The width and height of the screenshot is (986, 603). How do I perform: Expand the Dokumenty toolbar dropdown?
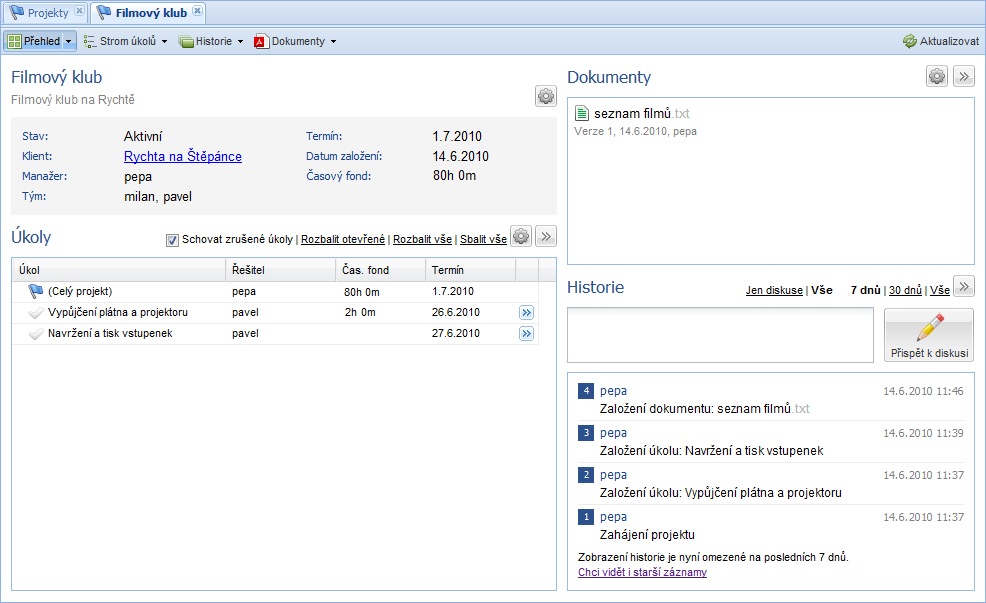333,41
